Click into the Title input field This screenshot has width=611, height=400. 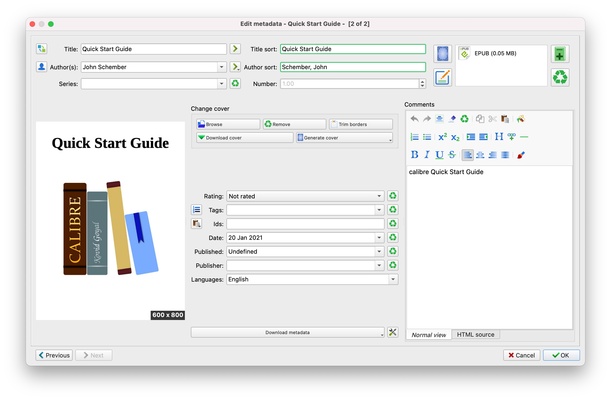click(x=154, y=49)
